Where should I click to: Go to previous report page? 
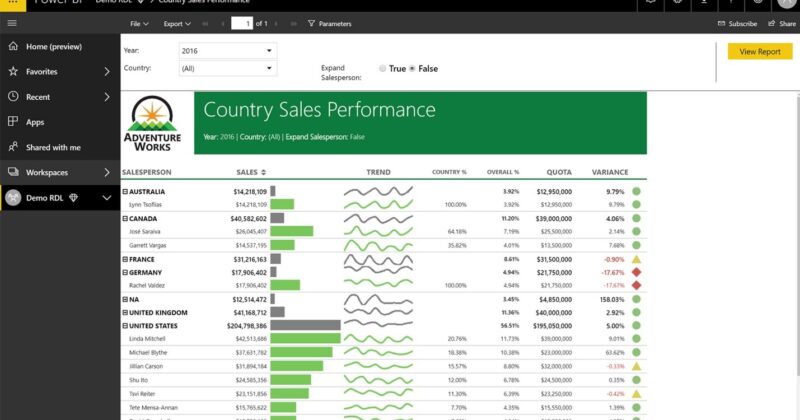pos(222,23)
